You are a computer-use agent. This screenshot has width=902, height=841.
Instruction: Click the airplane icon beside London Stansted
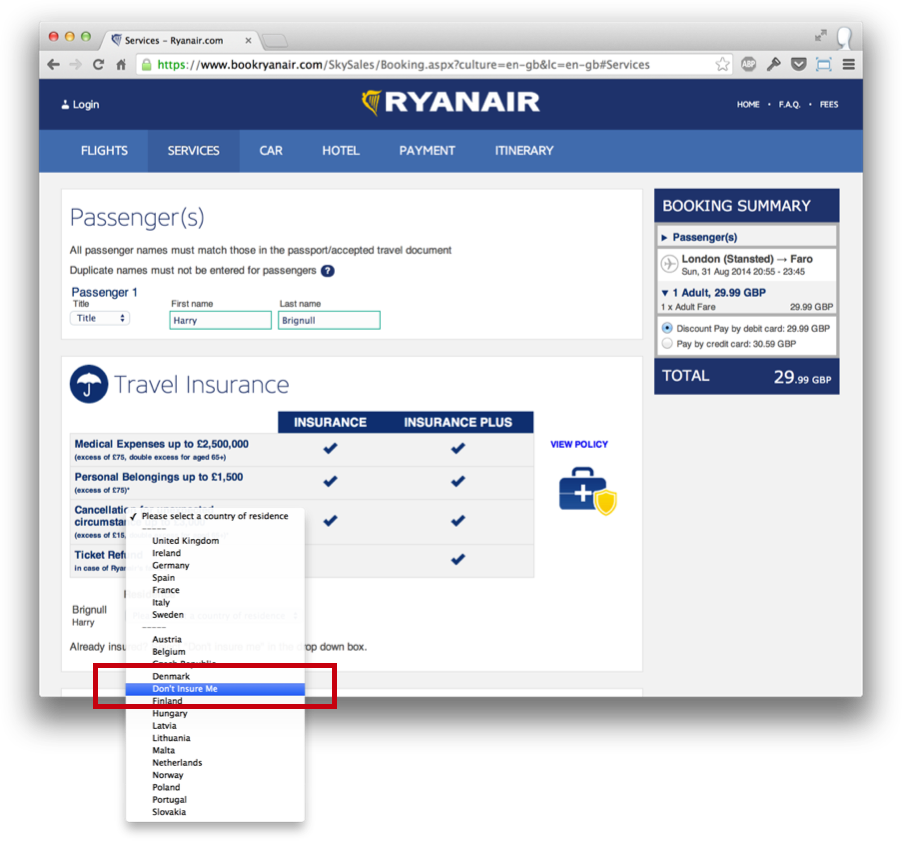pyautogui.click(x=668, y=264)
